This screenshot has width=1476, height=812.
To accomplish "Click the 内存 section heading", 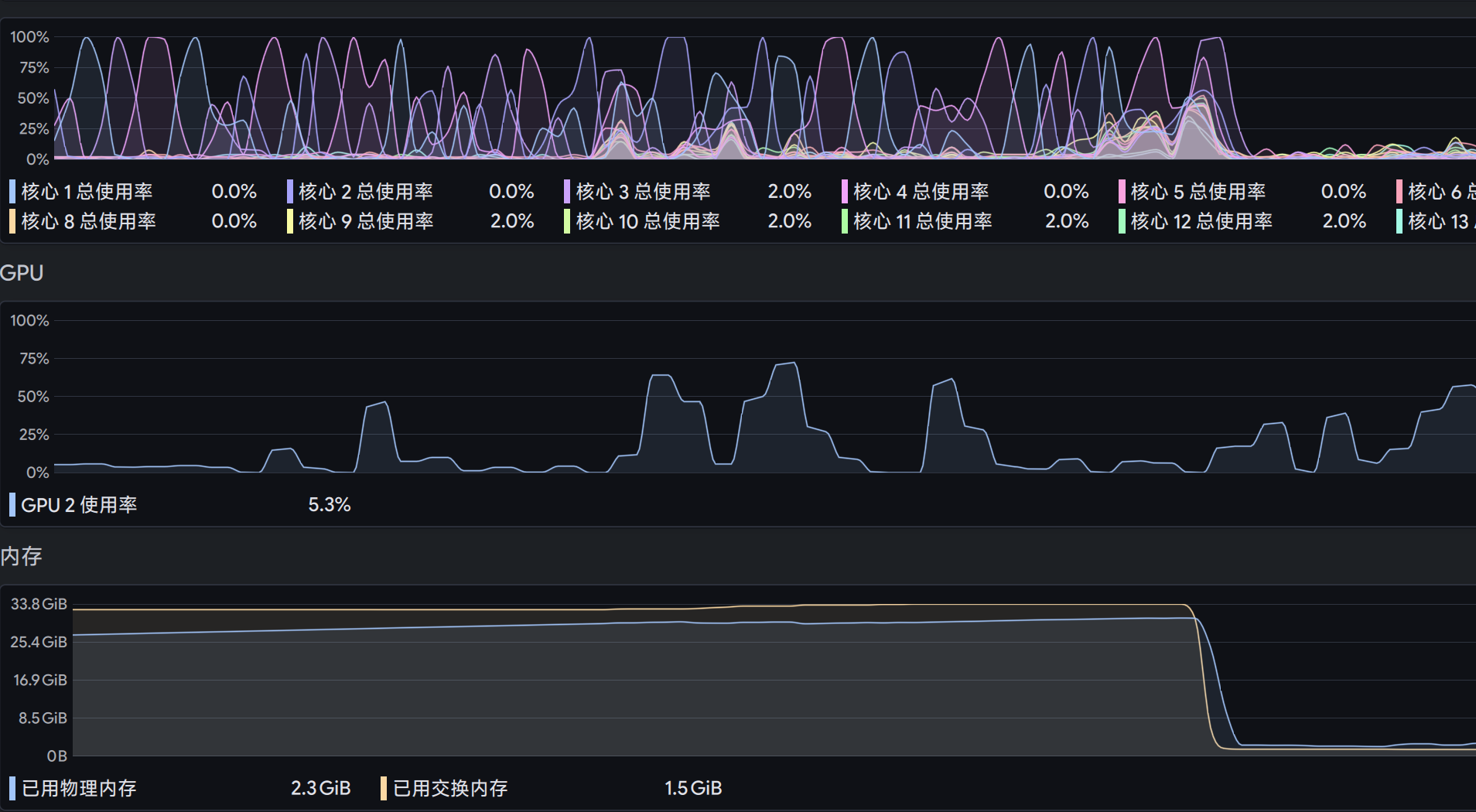I will [x=22, y=556].
